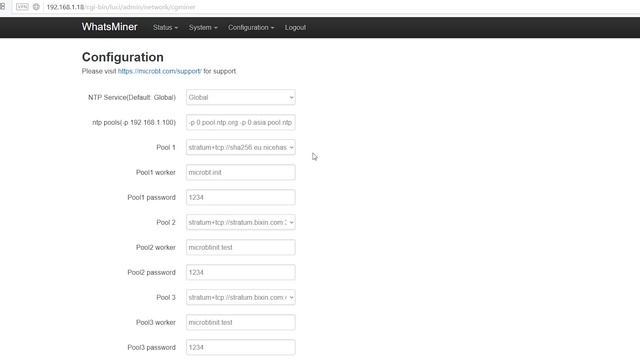Click the WhatsMiner brand logo

pos(109,27)
